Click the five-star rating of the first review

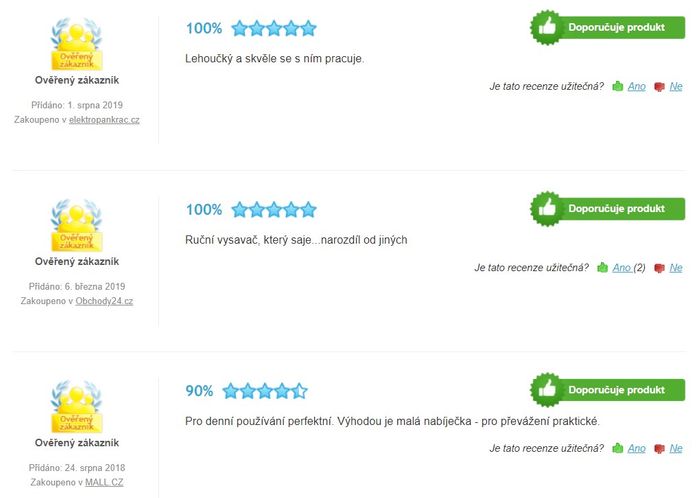click(274, 28)
